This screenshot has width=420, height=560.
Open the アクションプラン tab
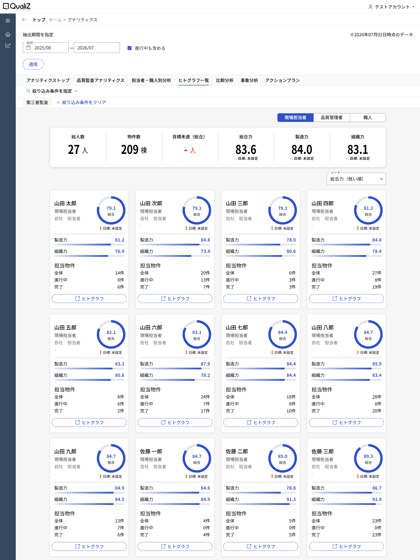pyautogui.click(x=282, y=80)
